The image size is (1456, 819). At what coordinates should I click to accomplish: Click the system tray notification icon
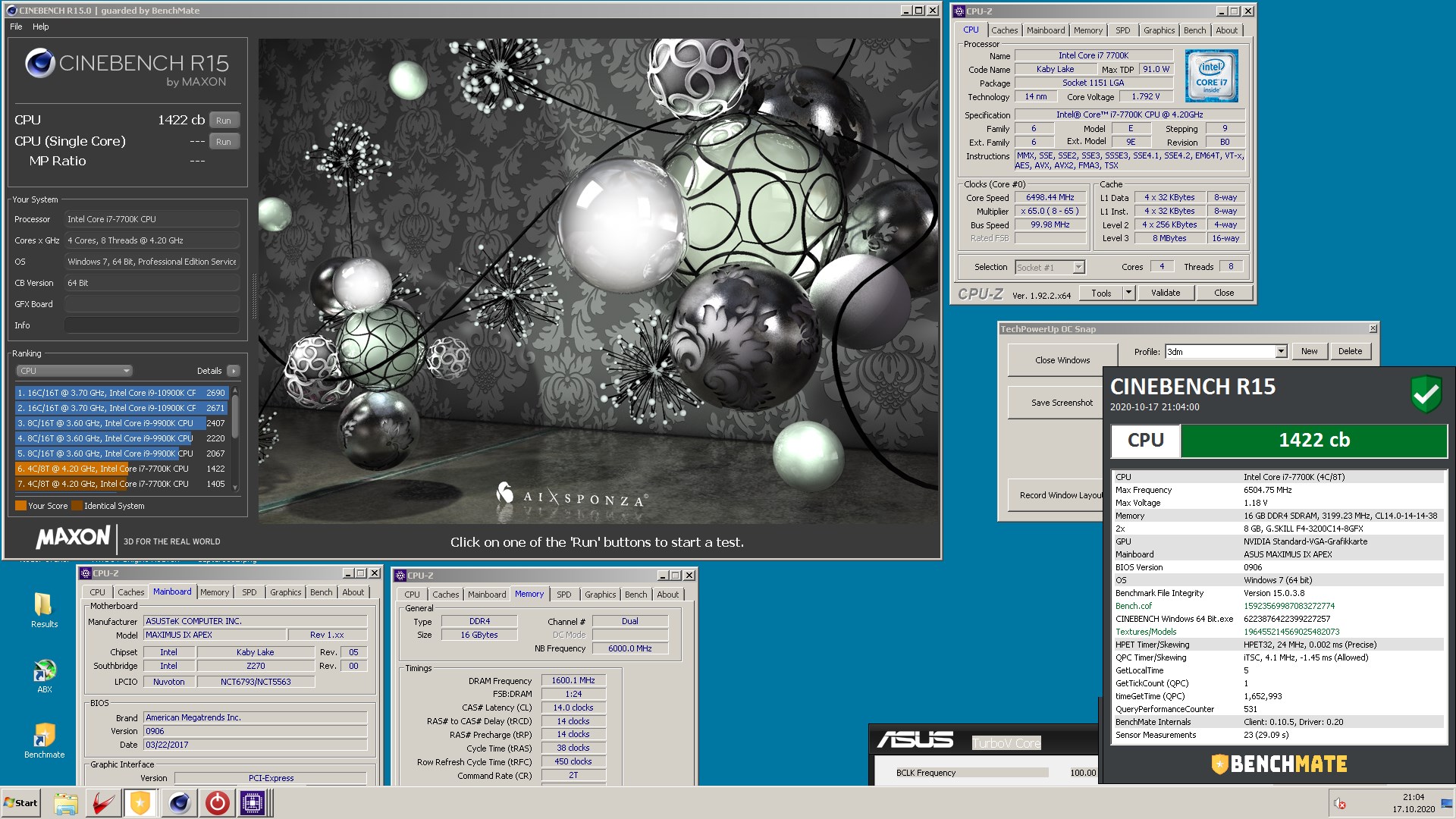1340,804
